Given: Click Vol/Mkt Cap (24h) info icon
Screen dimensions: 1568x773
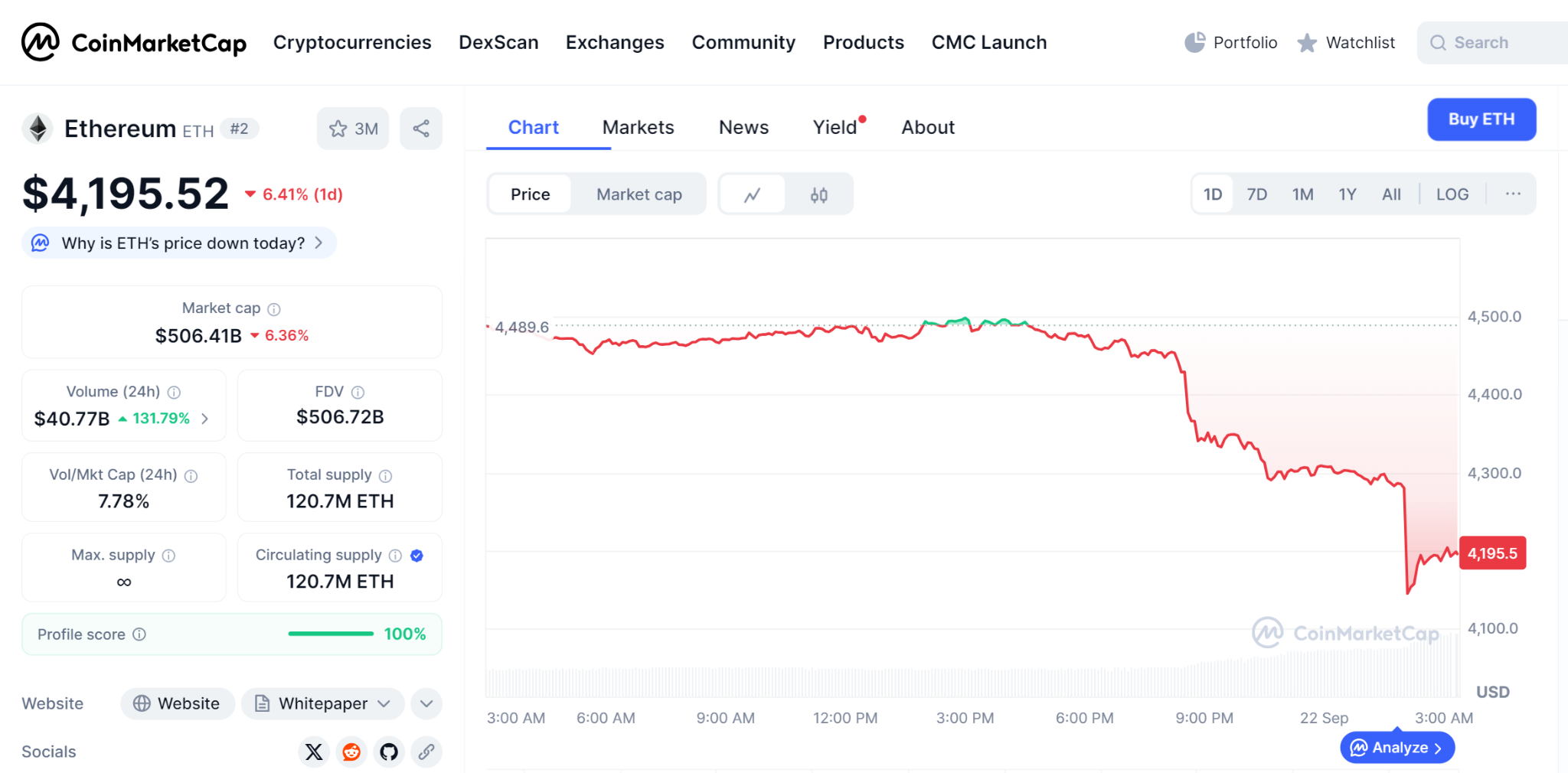Looking at the screenshot, I should pos(191,476).
